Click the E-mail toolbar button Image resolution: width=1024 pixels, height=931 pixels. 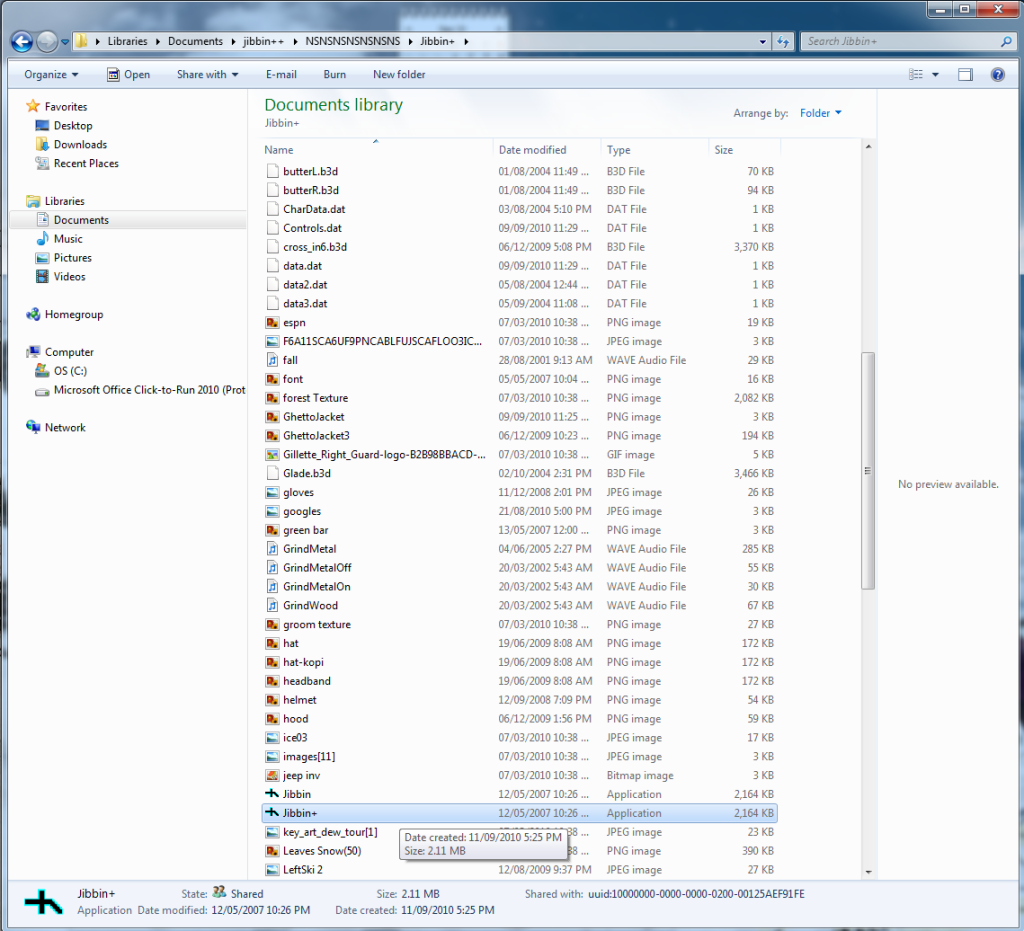pos(281,75)
